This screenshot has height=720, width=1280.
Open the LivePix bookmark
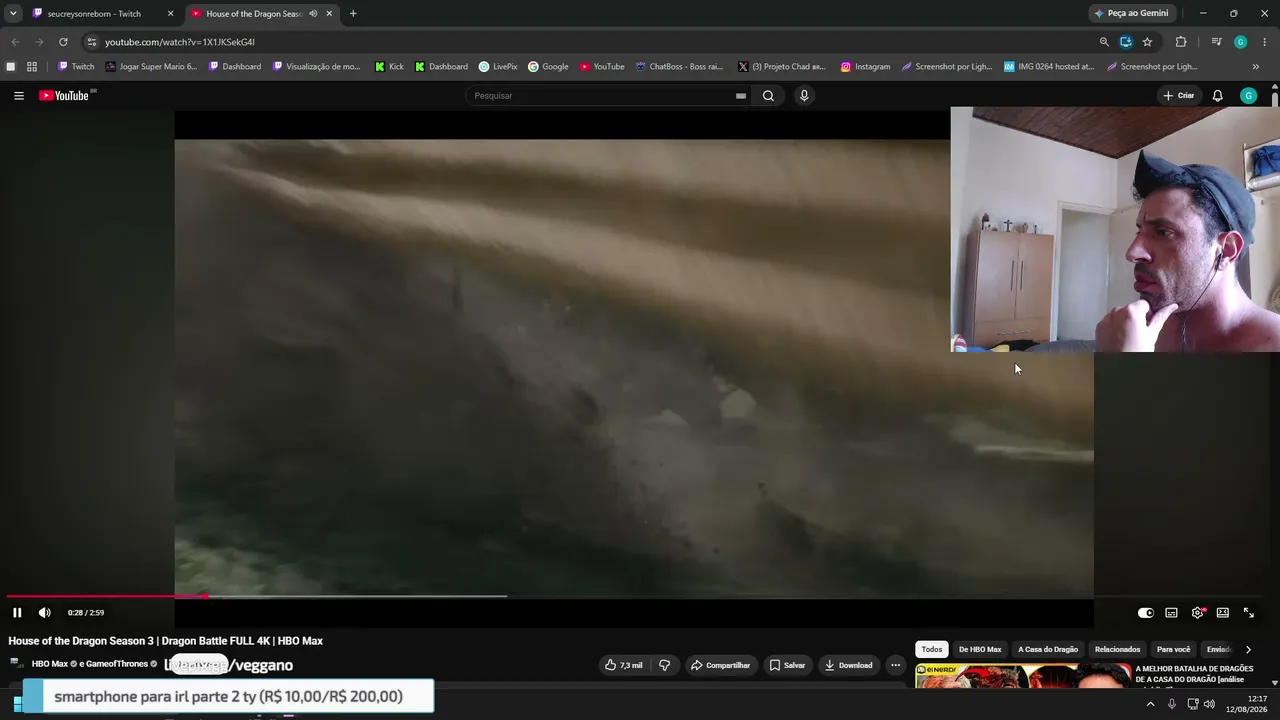tap(498, 67)
